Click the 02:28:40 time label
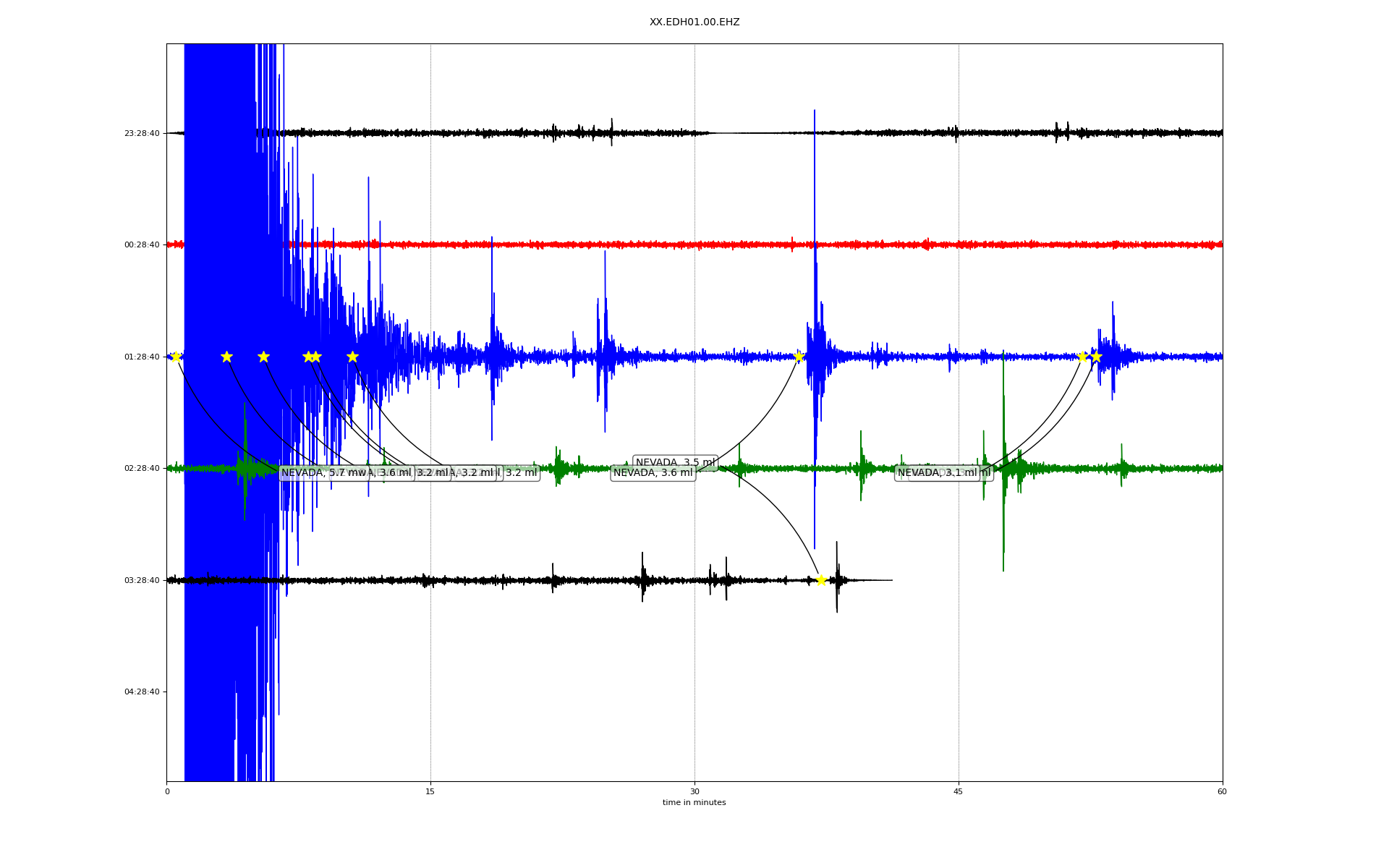The width and height of the screenshot is (1389, 868). point(142,469)
